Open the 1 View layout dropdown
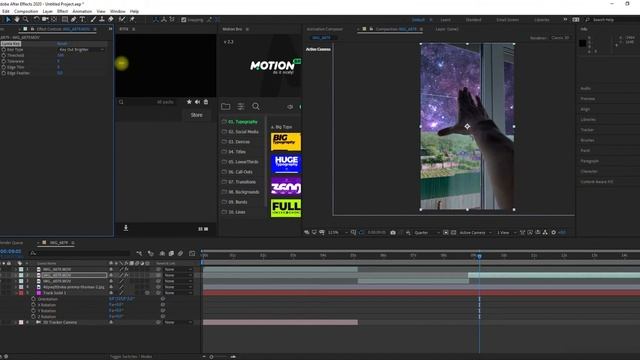Viewport: 640px width, 360px height. [x=507, y=233]
